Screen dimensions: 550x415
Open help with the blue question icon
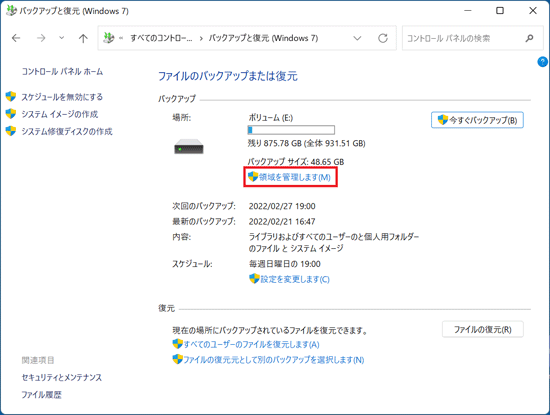[x=542, y=62]
